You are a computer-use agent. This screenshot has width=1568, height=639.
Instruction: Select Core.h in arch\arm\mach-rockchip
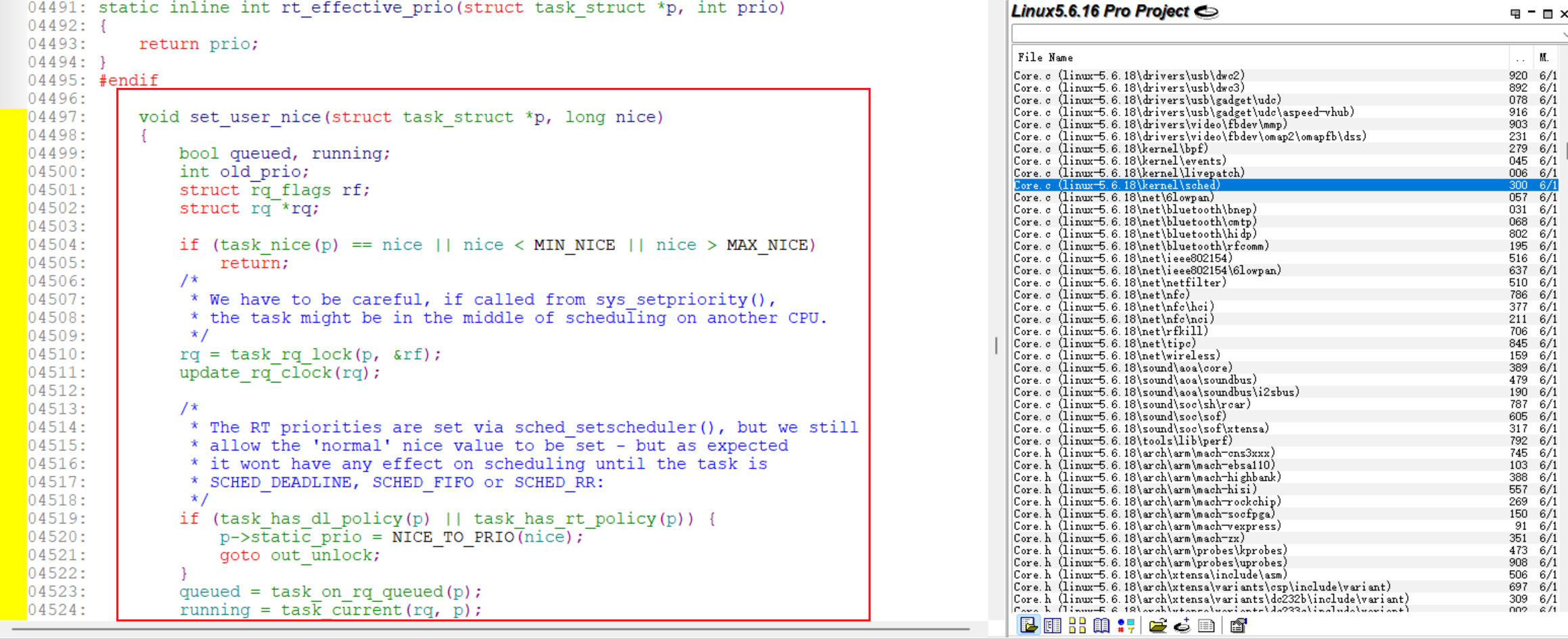[x=1285, y=502]
